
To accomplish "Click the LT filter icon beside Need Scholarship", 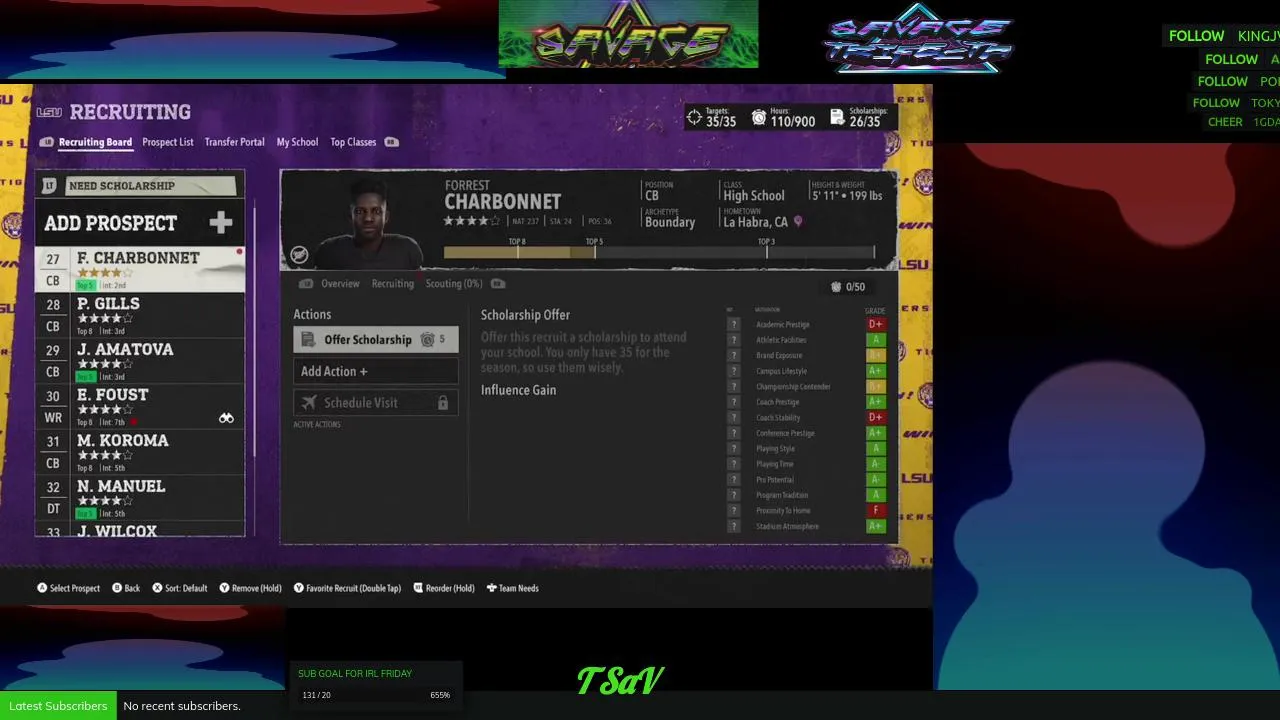I will pyautogui.click(x=49, y=186).
